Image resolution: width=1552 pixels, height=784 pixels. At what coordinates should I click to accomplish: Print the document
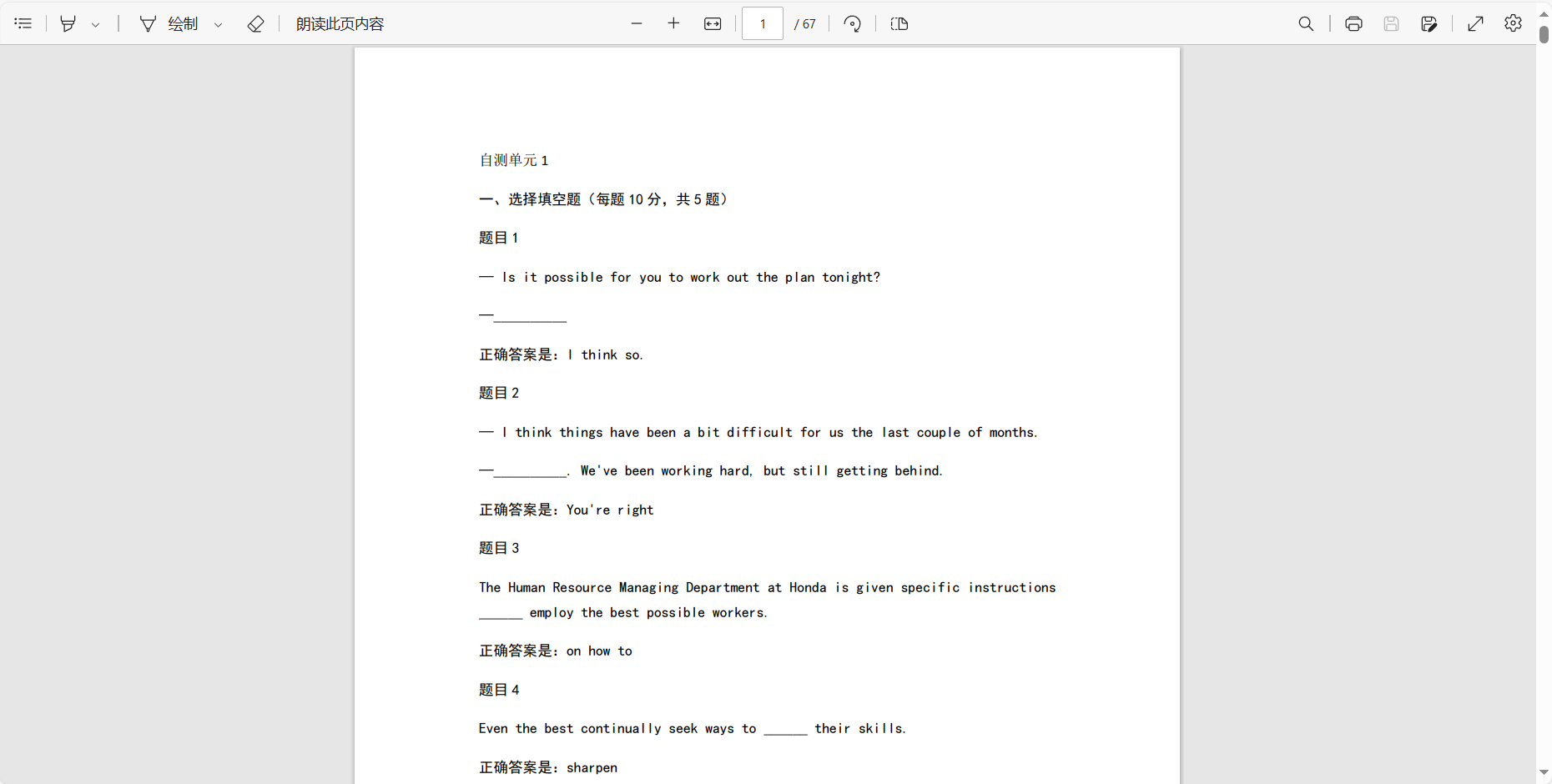click(x=1354, y=23)
